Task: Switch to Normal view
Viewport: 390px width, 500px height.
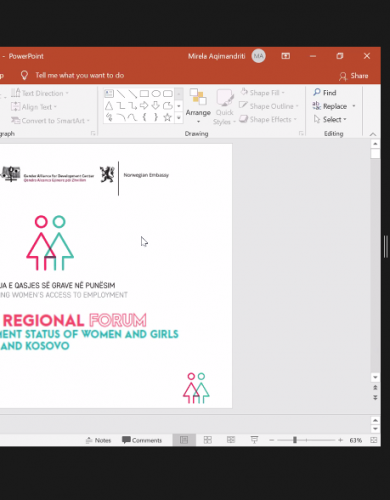Action: [x=184, y=440]
